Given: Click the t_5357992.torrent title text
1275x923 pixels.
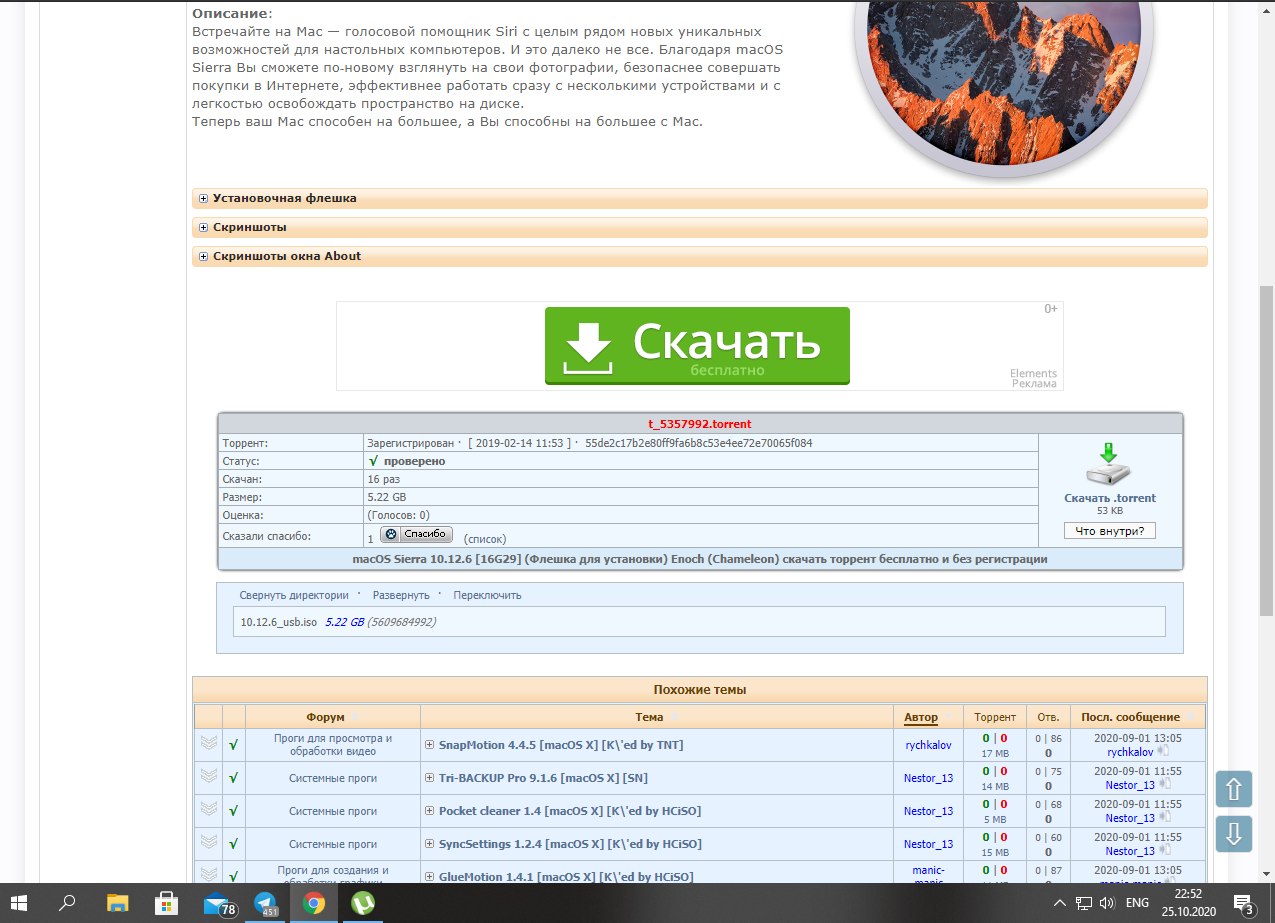Looking at the screenshot, I should (x=700, y=424).
